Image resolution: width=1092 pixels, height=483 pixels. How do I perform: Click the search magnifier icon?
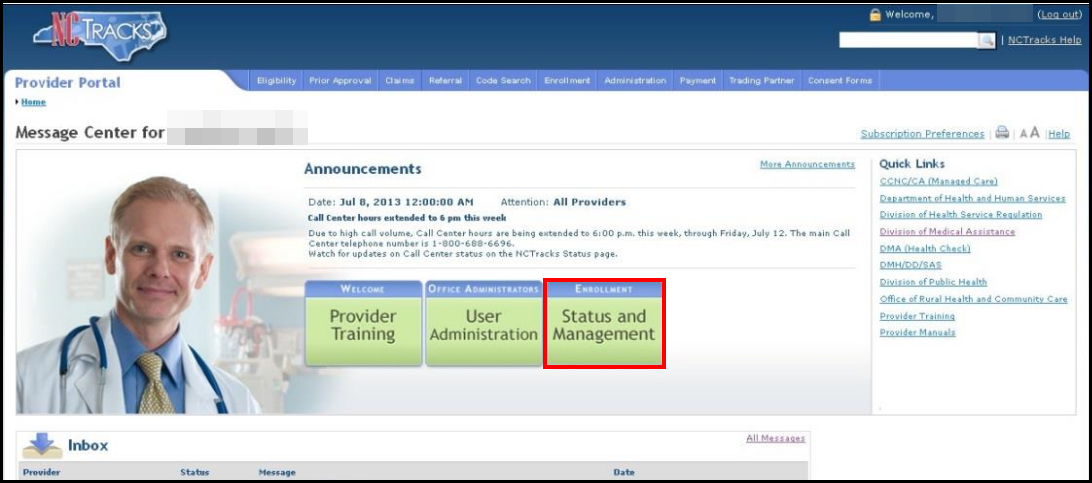click(x=986, y=40)
